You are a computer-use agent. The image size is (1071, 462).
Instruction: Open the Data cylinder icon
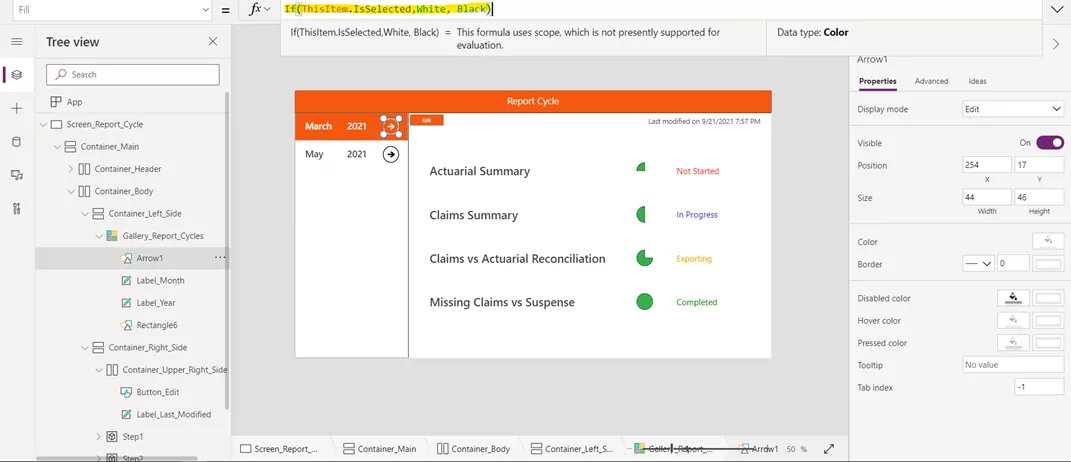pos(17,142)
